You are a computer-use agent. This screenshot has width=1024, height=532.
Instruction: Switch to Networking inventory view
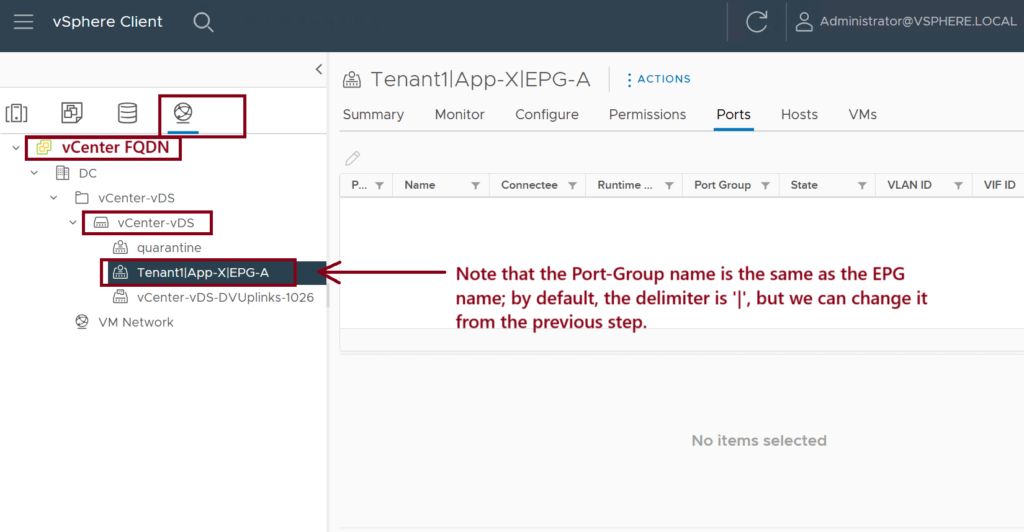183,112
